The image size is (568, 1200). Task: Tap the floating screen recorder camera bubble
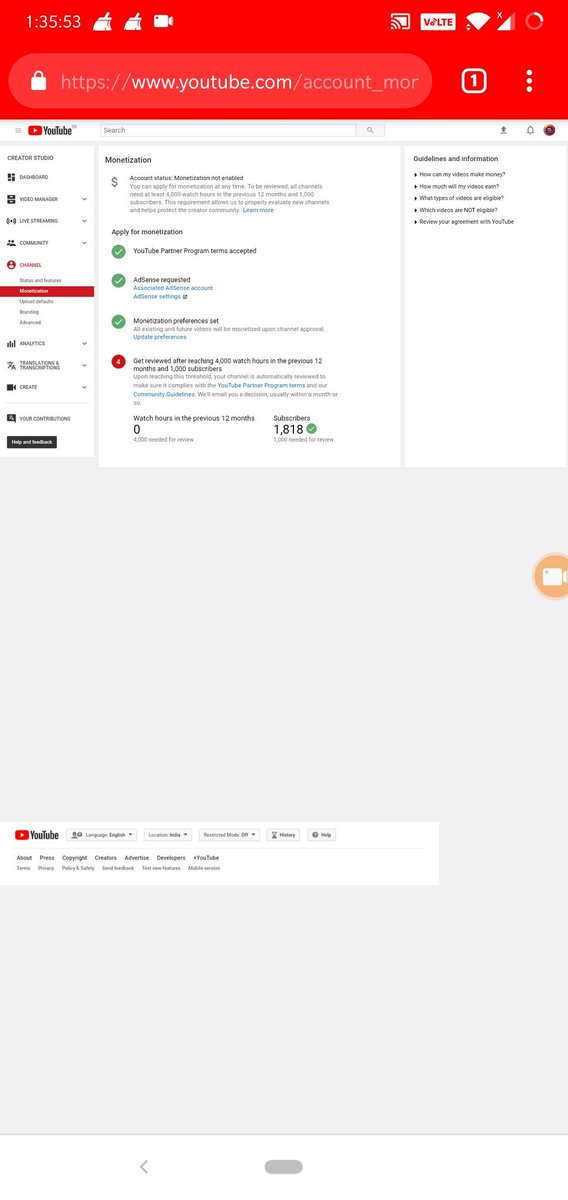tap(551, 576)
